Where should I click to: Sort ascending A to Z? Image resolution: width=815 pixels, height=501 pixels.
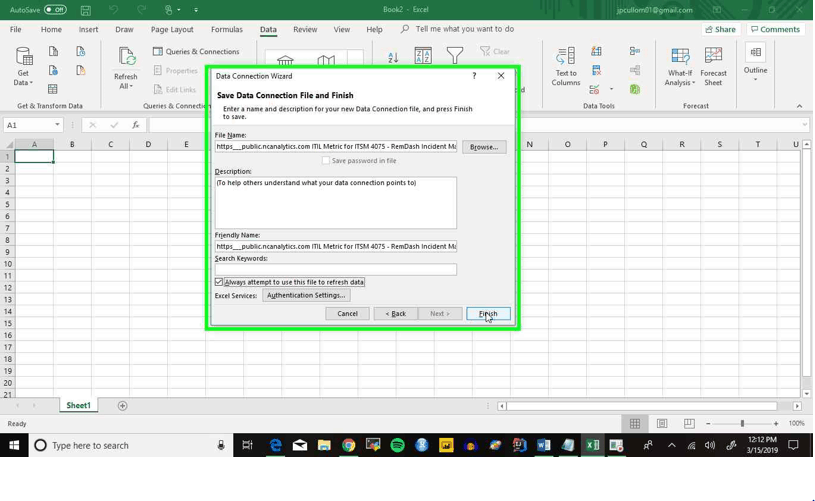click(x=393, y=57)
